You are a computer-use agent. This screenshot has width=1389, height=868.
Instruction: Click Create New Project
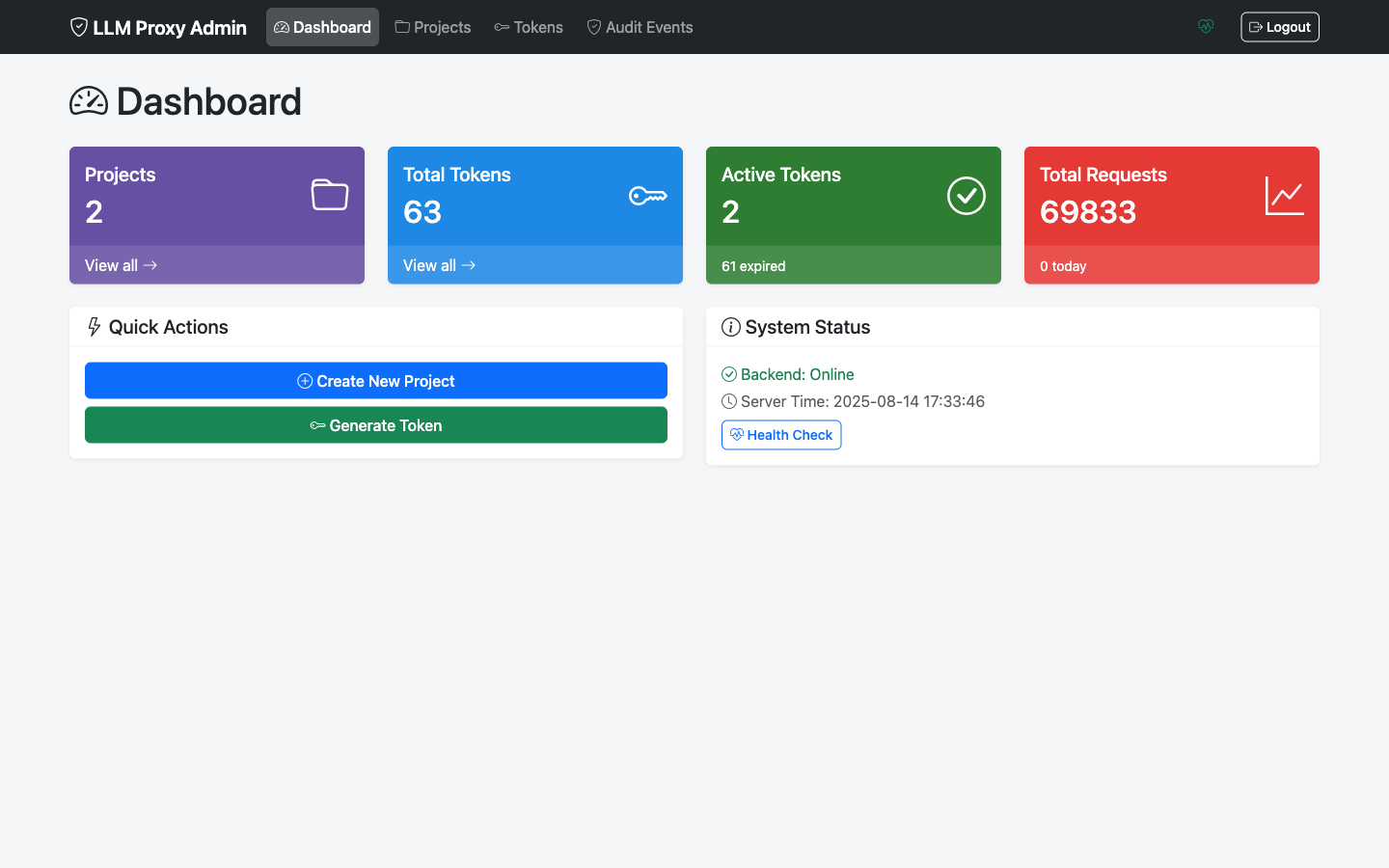376,380
